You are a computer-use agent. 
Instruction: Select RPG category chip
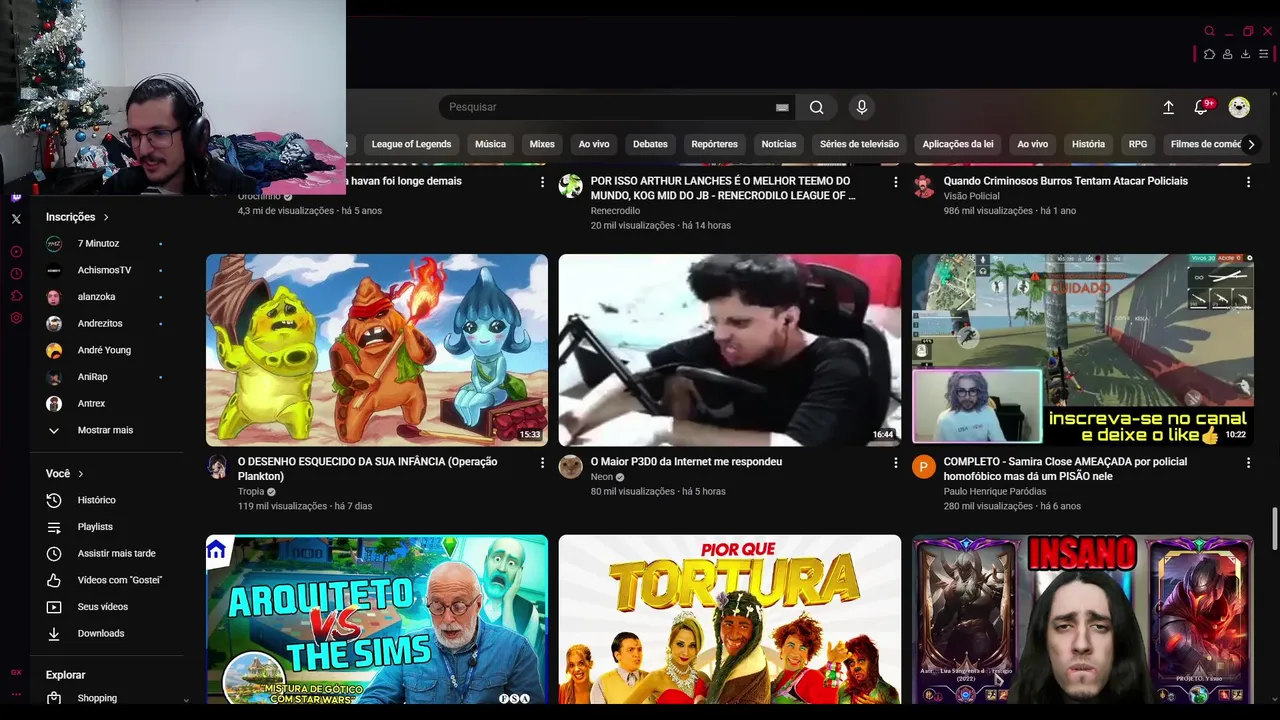(1138, 144)
